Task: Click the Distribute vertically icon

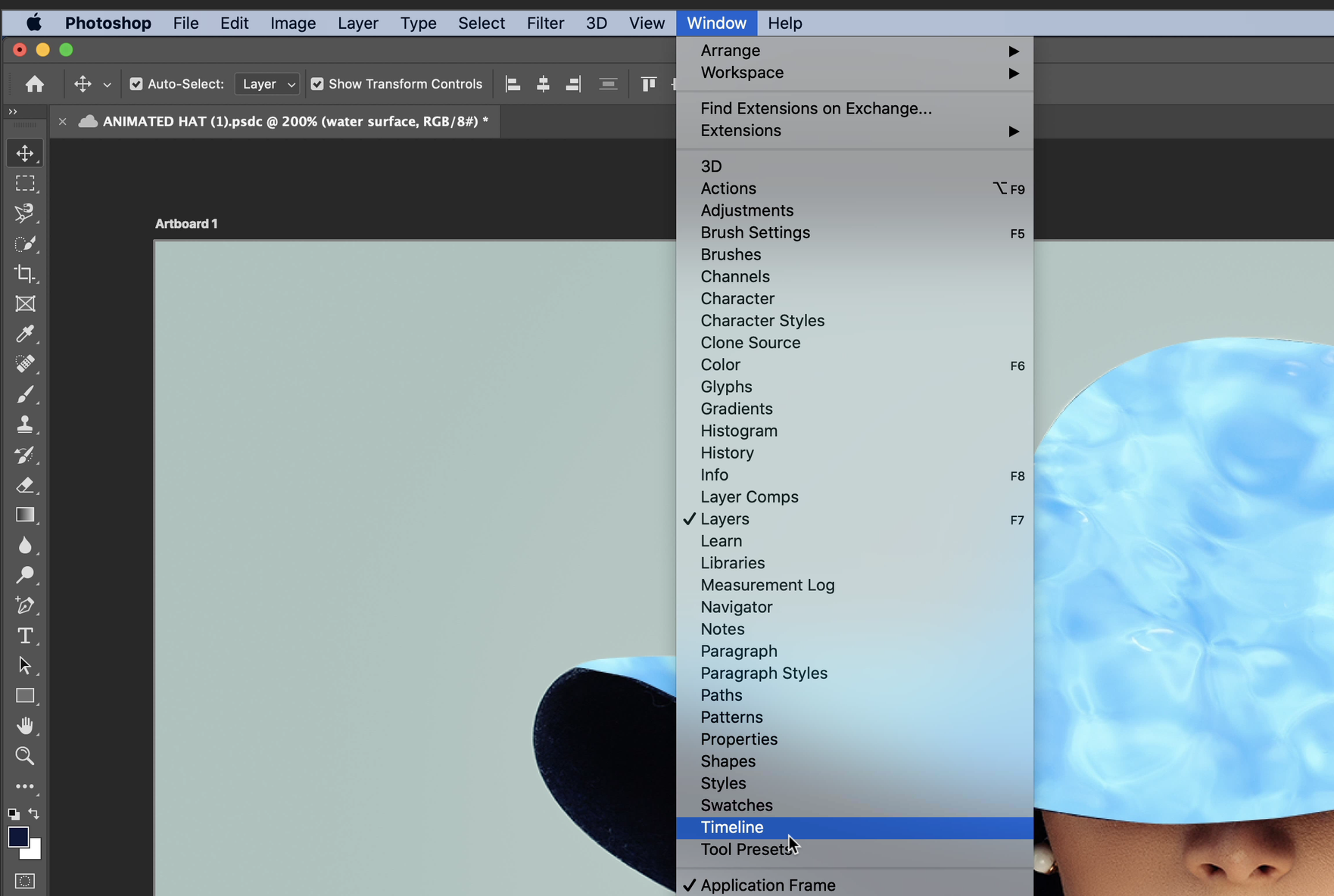Action: pyautogui.click(x=608, y=84)
